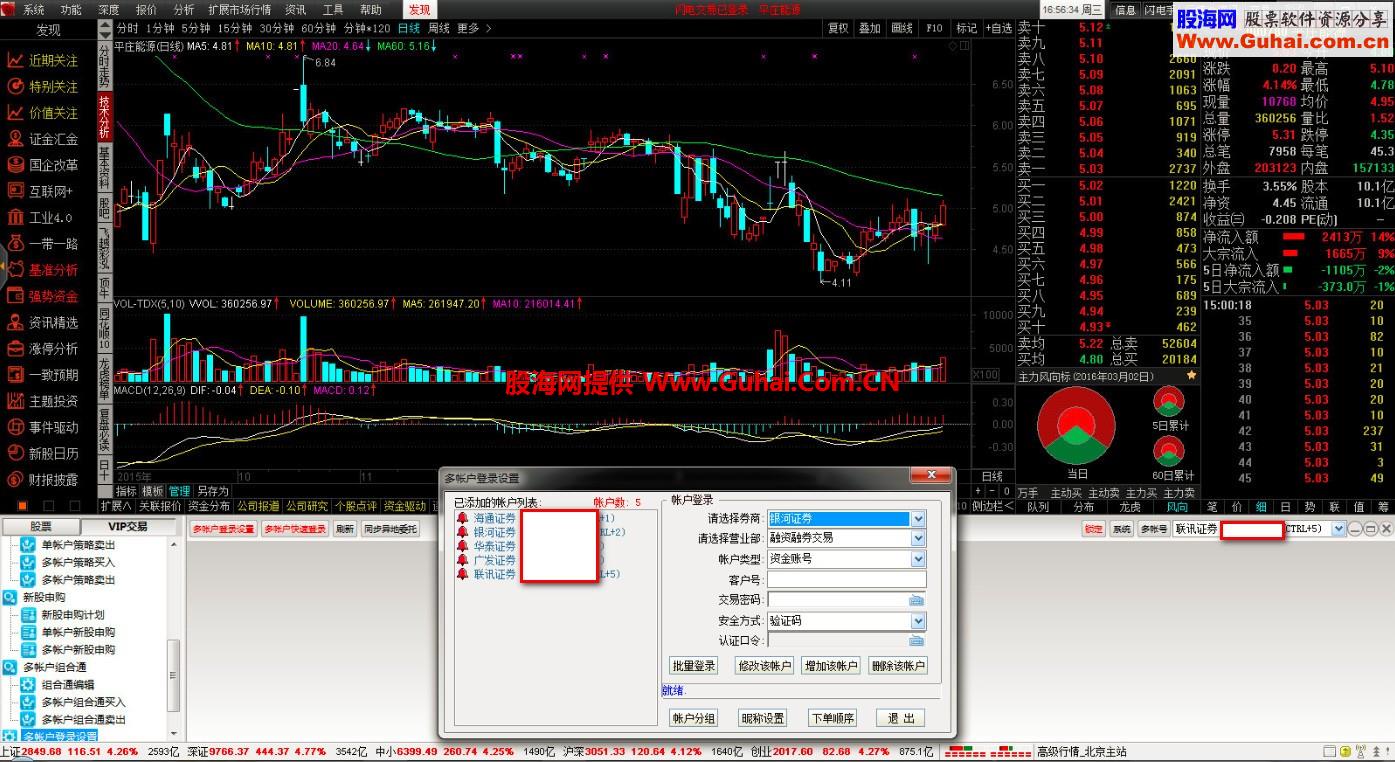Open 帐户类型 account type dropdown
This screenshot has width=1395, height=762.
(x=918, y=559)
